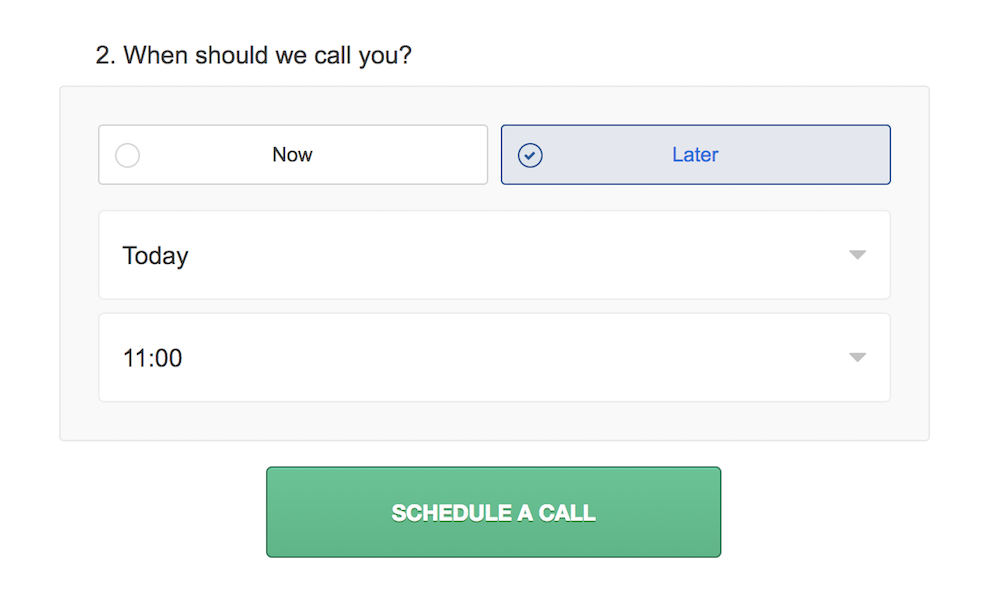Click the gray triangle beside Today
1000x589 pixels.
click(857, 255)
